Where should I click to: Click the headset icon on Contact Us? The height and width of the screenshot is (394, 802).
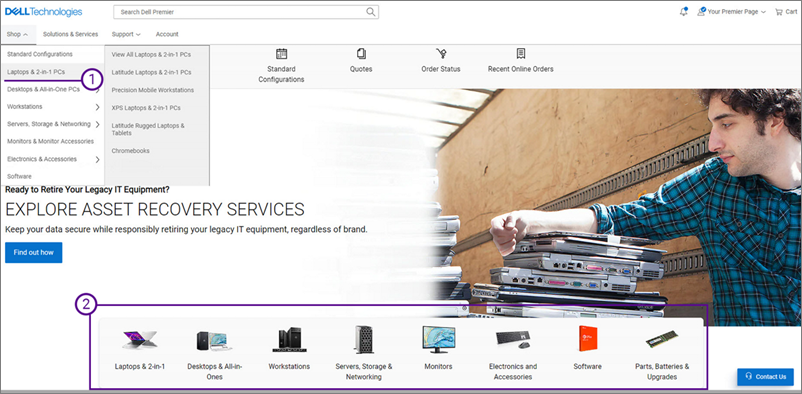(x=749, y=377)
